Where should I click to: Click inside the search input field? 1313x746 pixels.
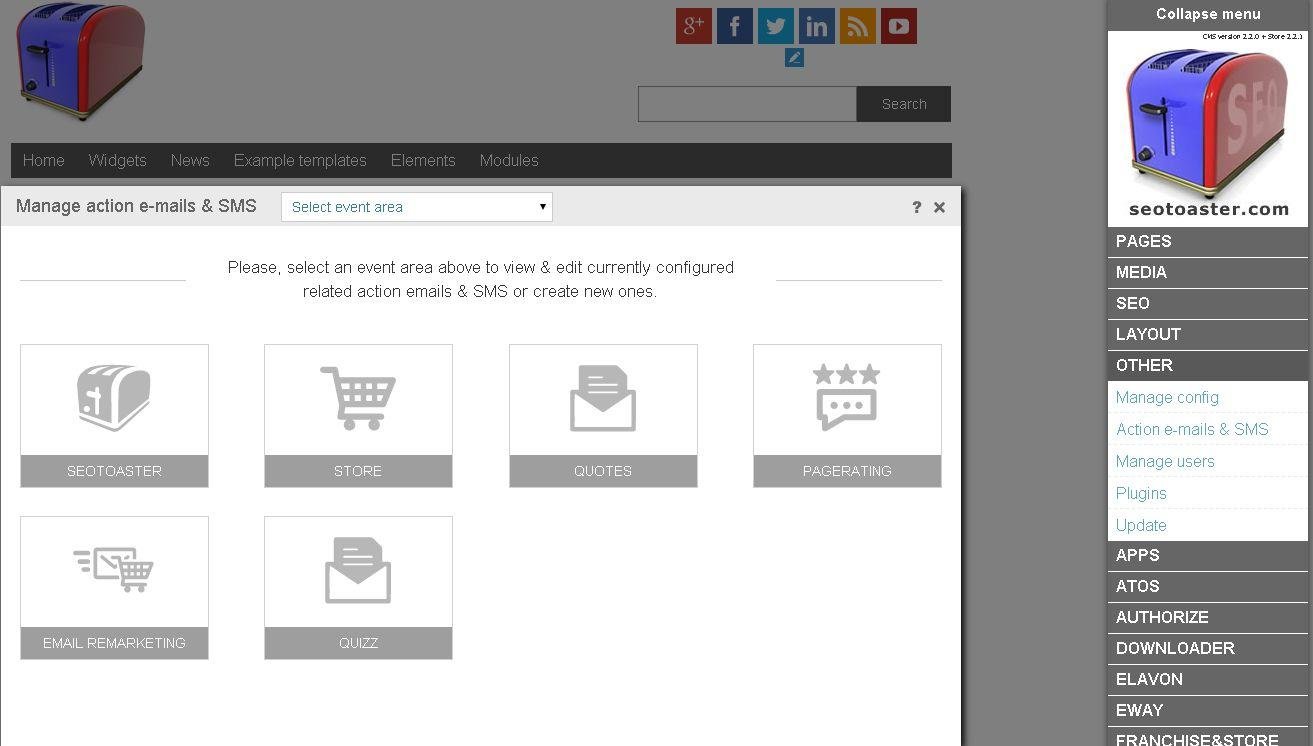click(x=747, y=103)
